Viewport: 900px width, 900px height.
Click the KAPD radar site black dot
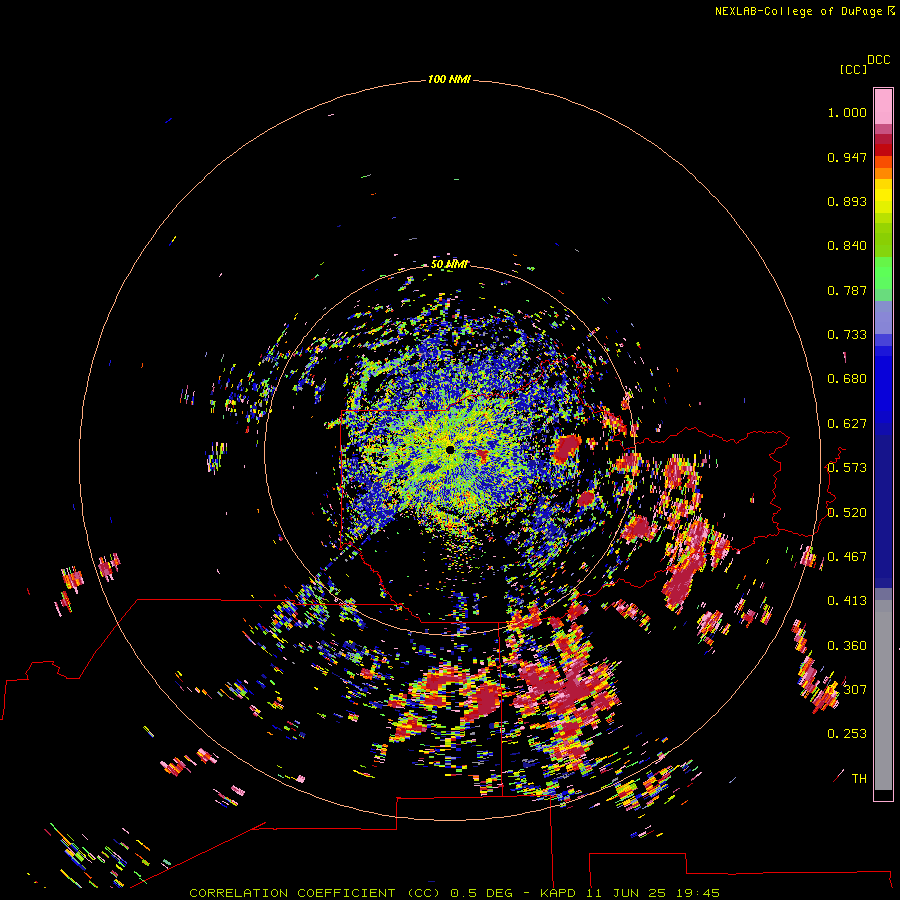[450, 449]
